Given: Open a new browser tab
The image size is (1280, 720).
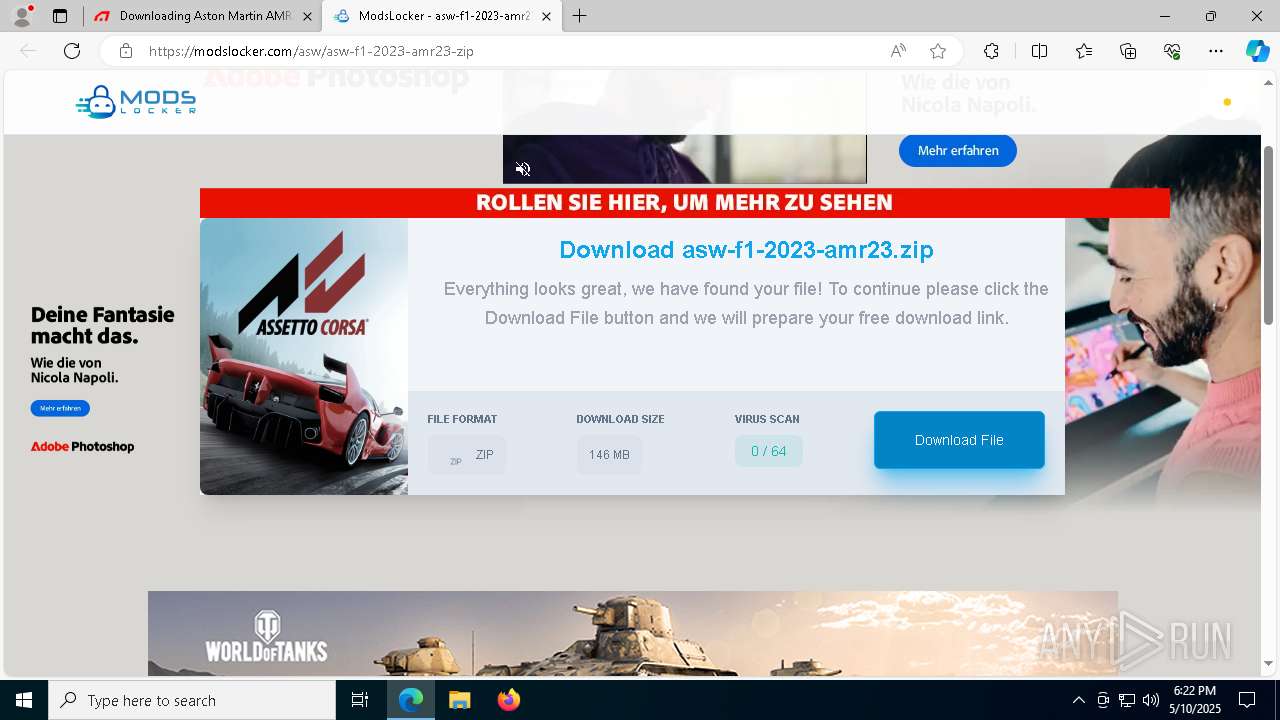Looking at the screenshot, I should 580,16.
